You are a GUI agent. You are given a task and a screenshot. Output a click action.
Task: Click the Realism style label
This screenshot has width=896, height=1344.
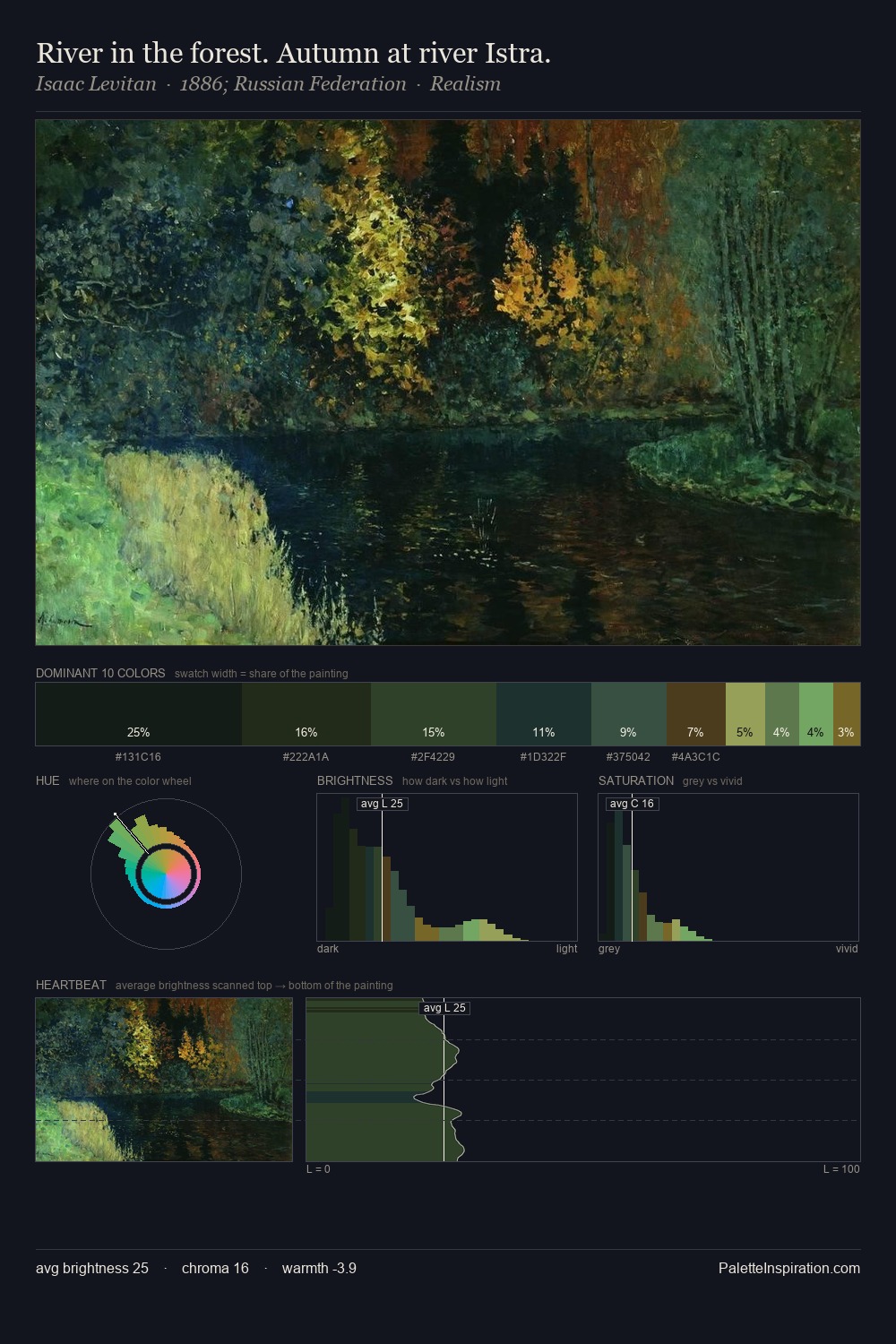tap(465, 84)
